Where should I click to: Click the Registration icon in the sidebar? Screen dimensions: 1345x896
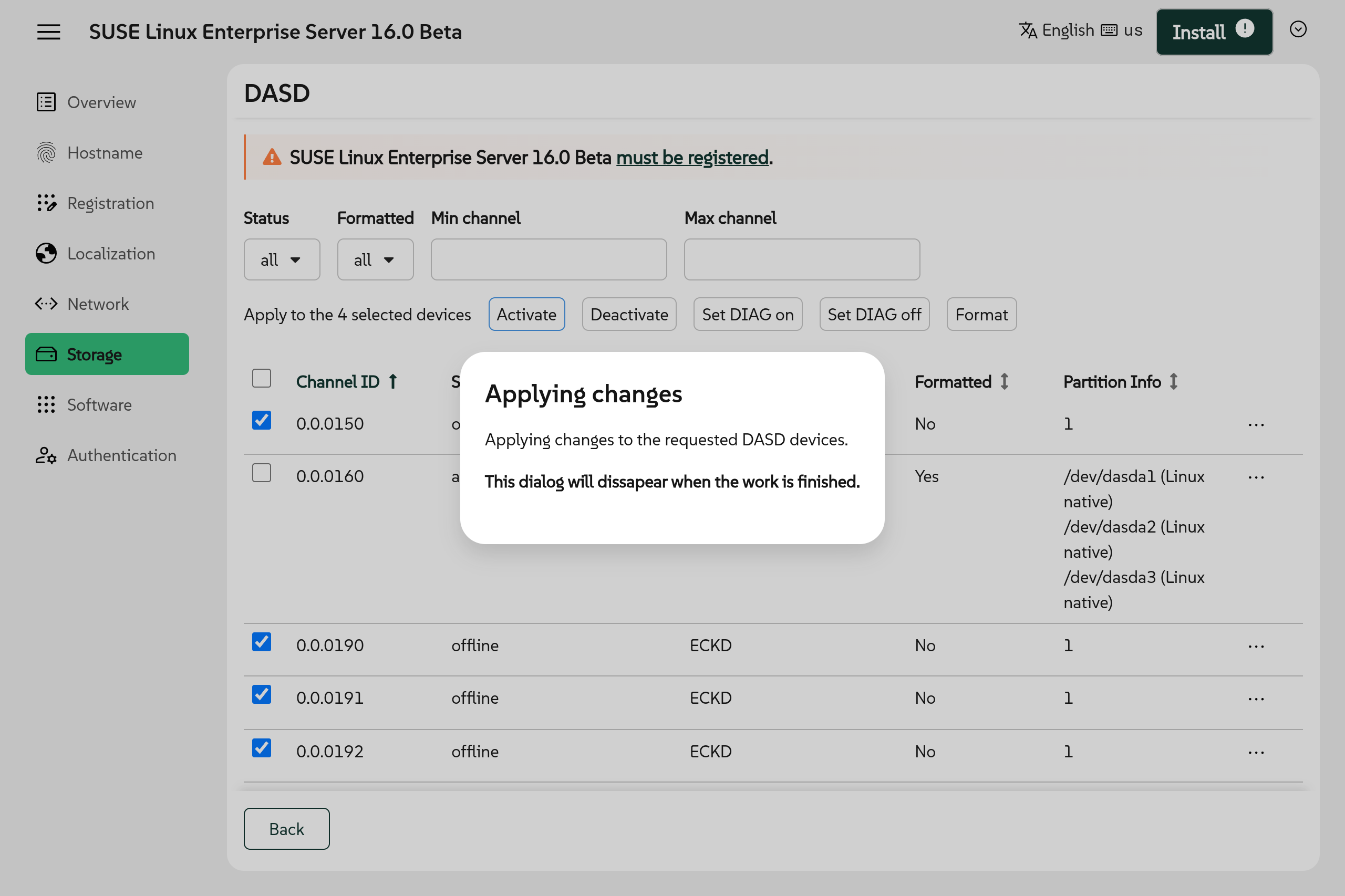(x=46, y=203)
